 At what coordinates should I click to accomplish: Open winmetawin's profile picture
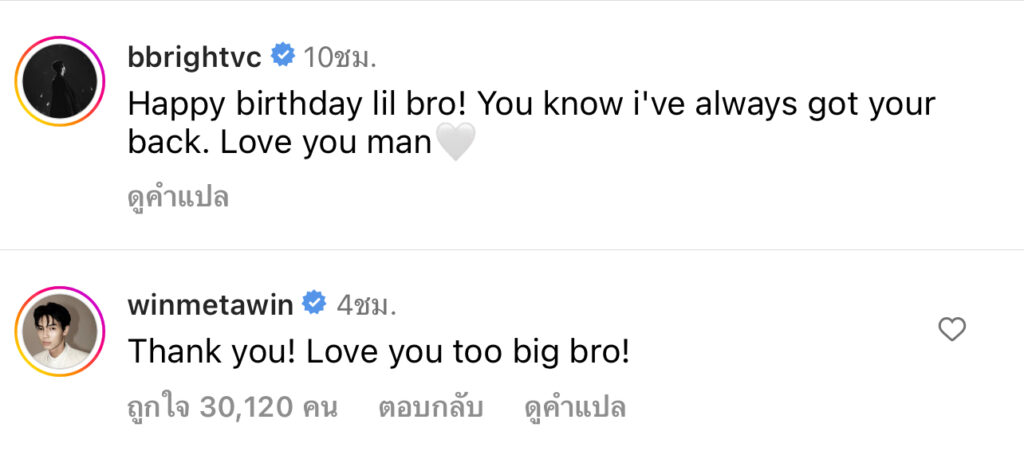[60, 332]
